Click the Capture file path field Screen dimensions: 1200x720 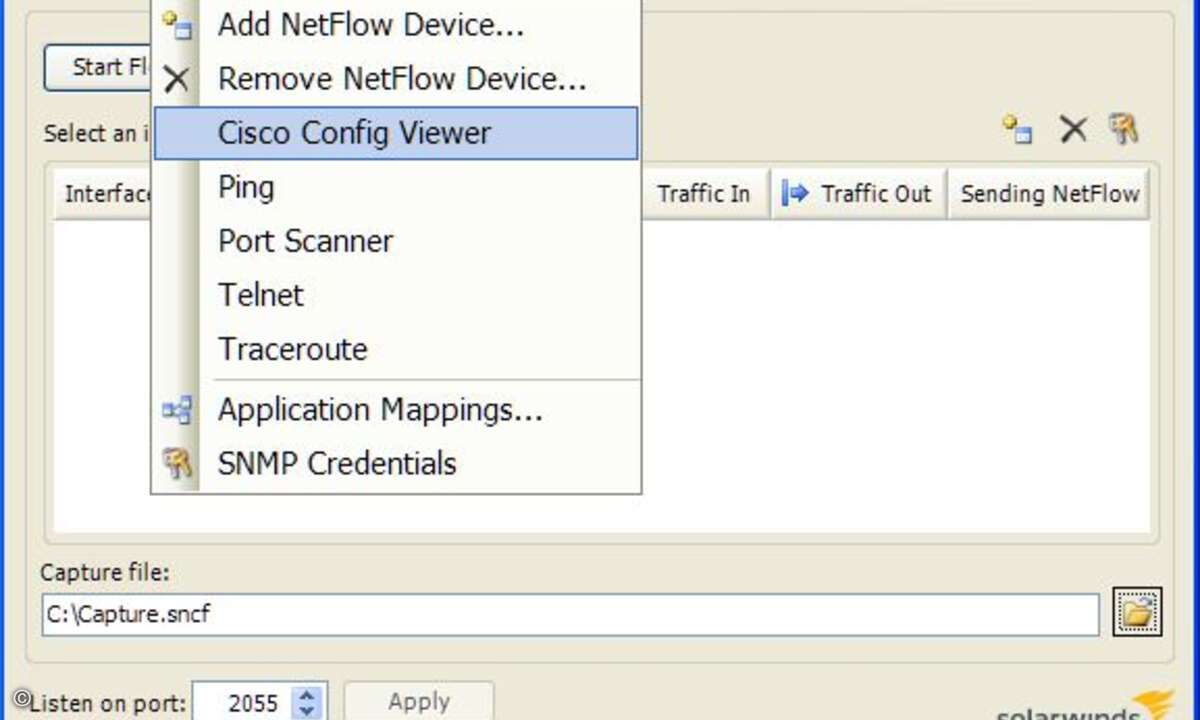point(570,614)
